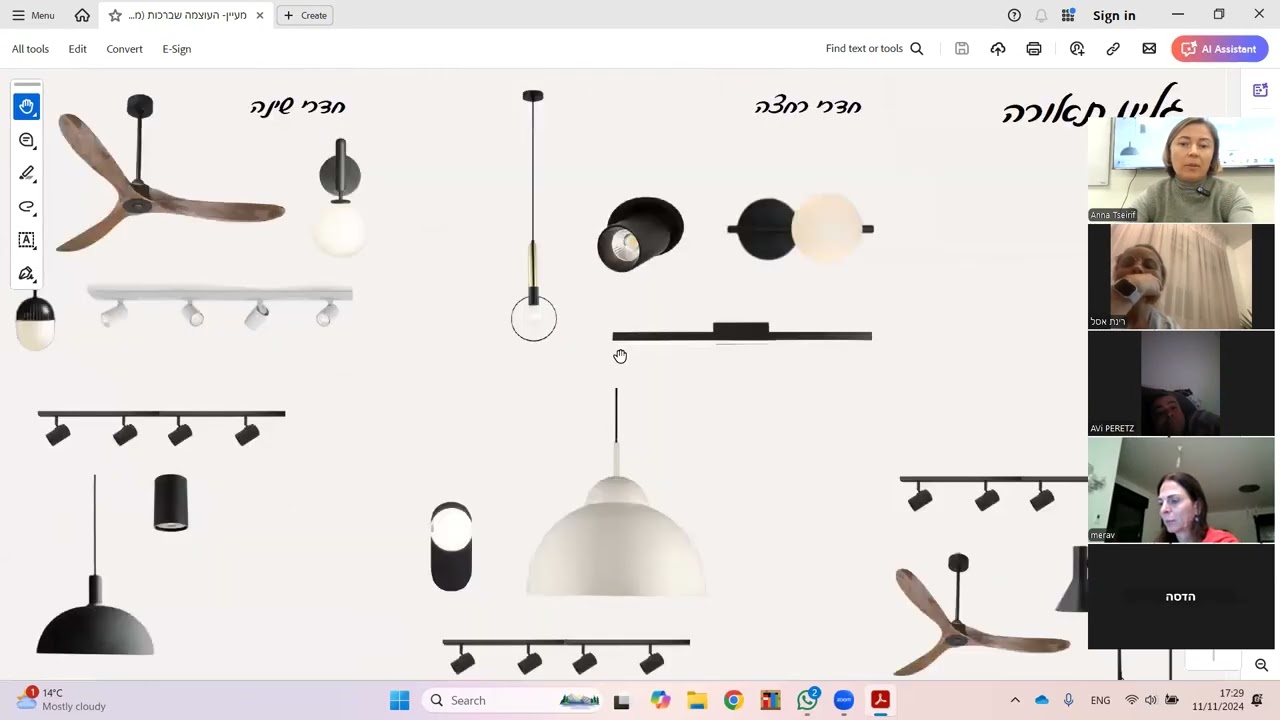Image resolution: width=1280 pixels, height=720 pixels.
Task: Go to Acrobat Home view
Action: point(82,15)
